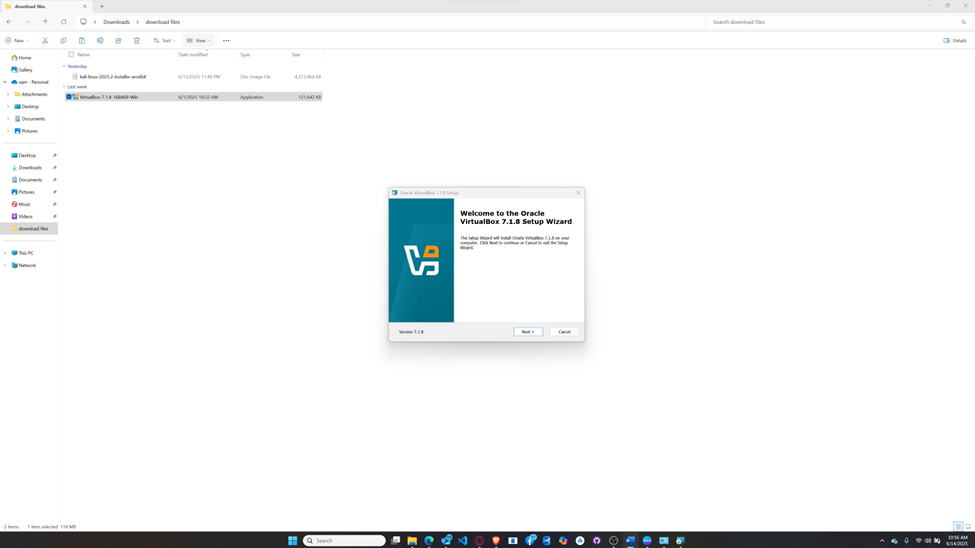Open pinned Music in navigation pane
975x548 pixels.
(x=24, y=204)
